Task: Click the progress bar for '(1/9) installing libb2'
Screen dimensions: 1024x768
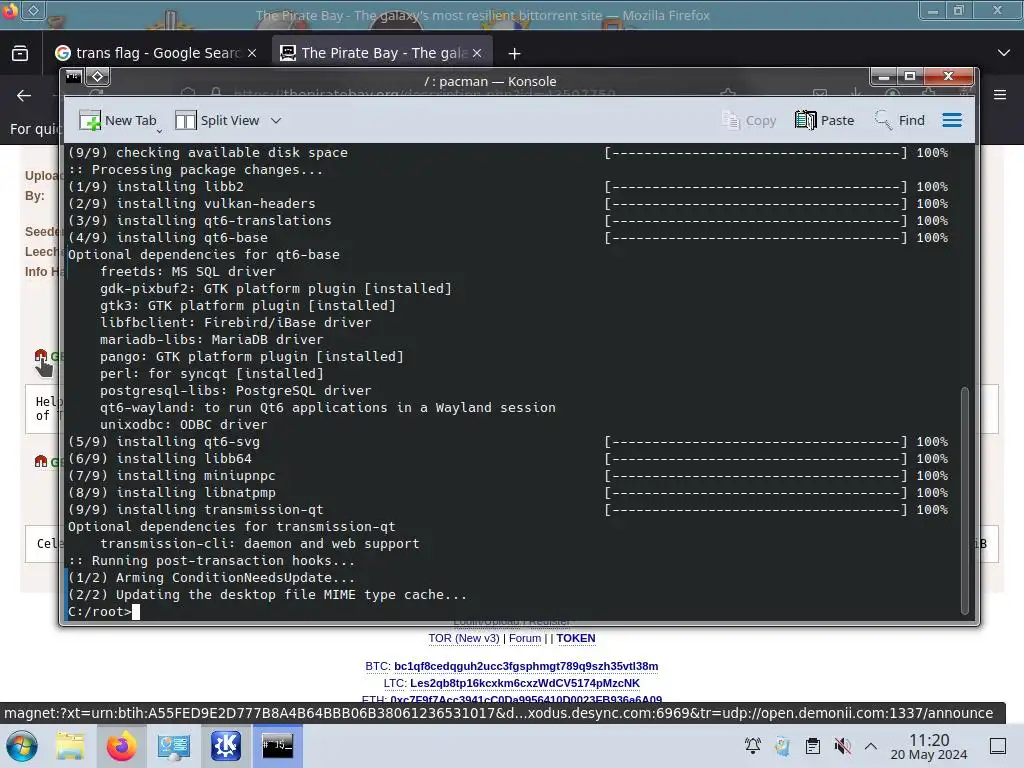Action: click(756, 187)
